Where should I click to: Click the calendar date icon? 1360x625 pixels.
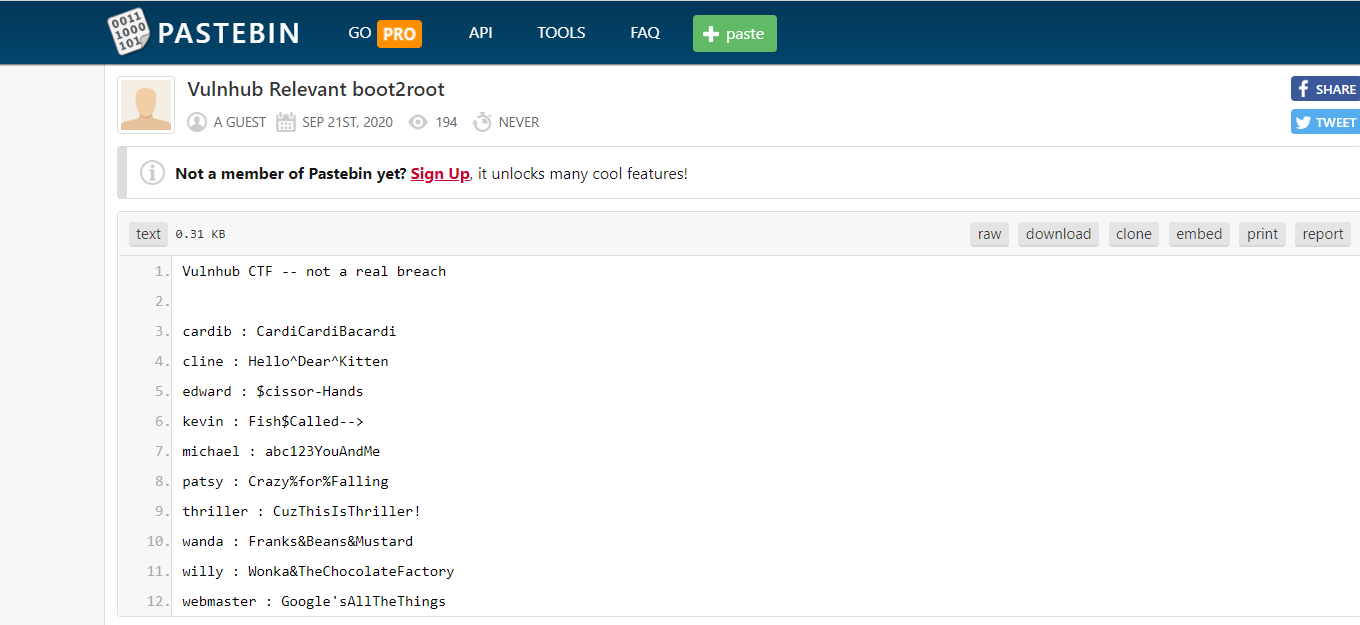click(285, 122)
